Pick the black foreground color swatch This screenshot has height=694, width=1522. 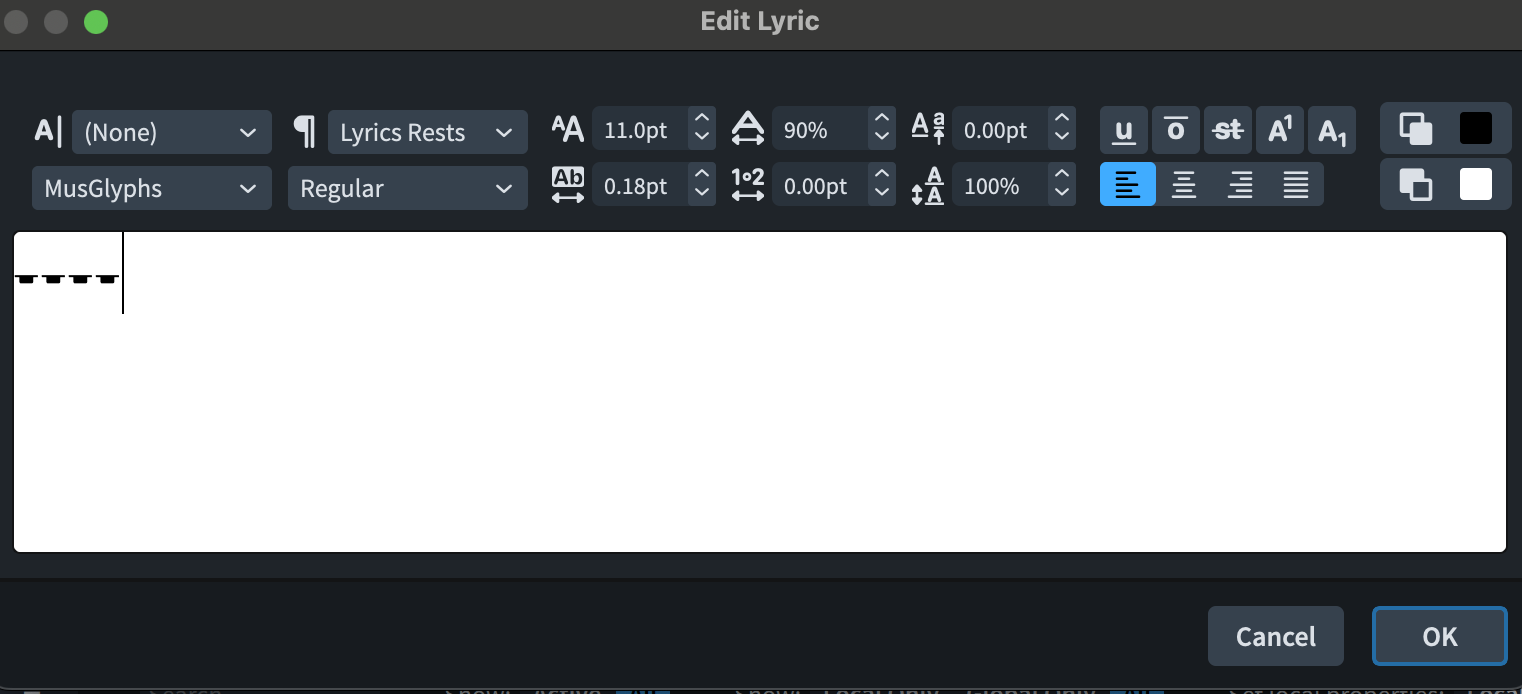coord(1475,129)
